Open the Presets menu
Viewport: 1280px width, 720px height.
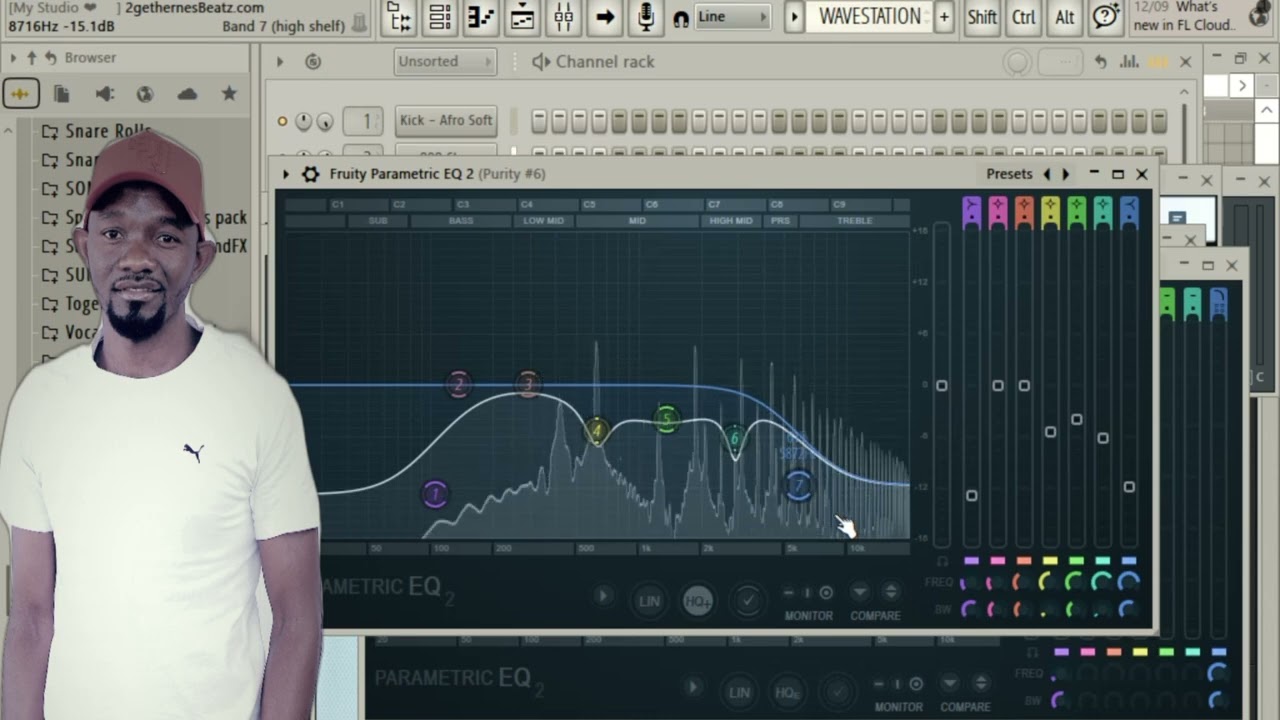pyautogui.click(x=1009, y=174)
